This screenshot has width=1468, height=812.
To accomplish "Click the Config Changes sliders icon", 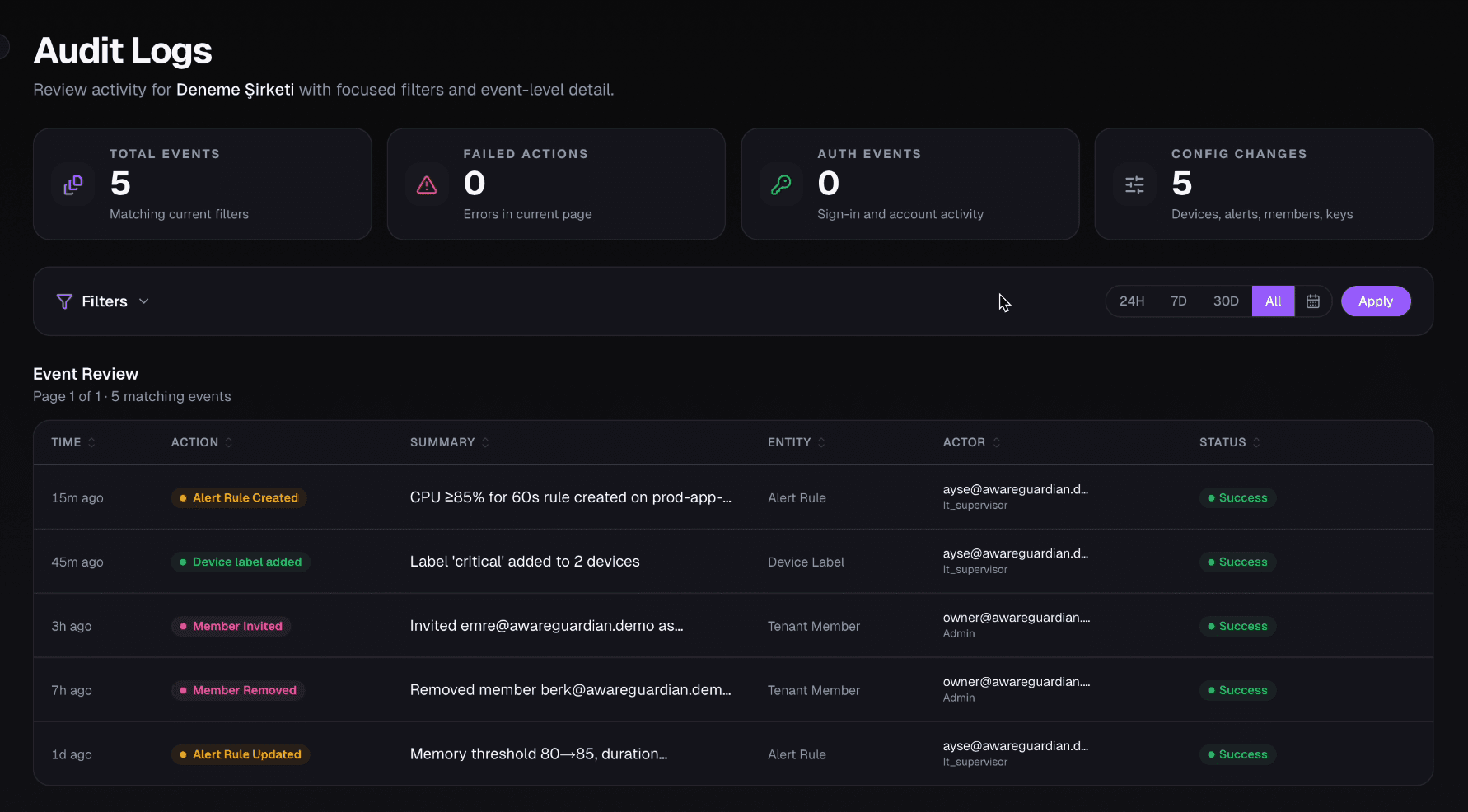I will point(1134,184).
